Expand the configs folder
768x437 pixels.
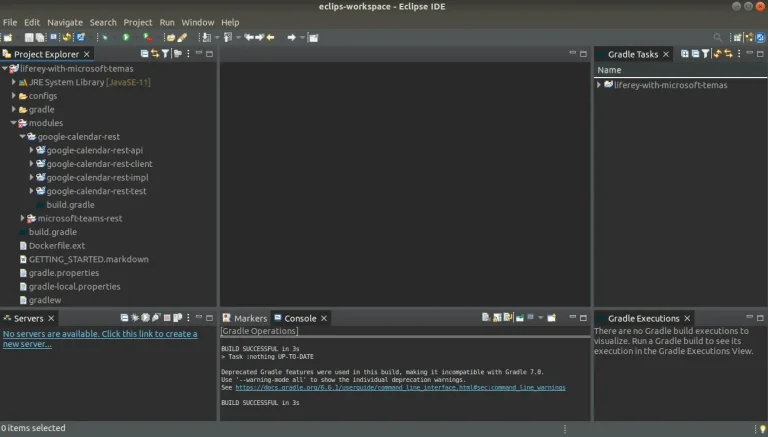tap(14, 96)
